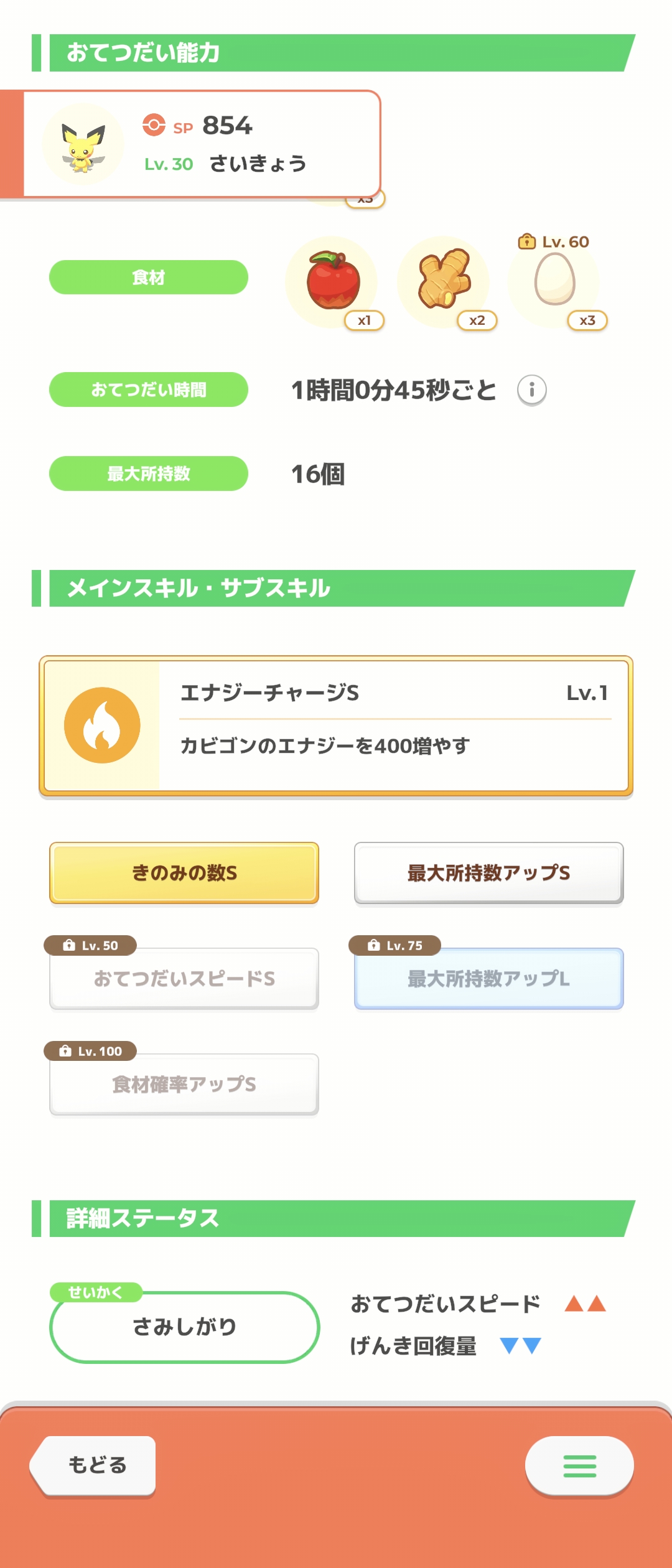672x1568 pixels.
Task: Tap the ginger ingredient icon
Action: point(444,280)
